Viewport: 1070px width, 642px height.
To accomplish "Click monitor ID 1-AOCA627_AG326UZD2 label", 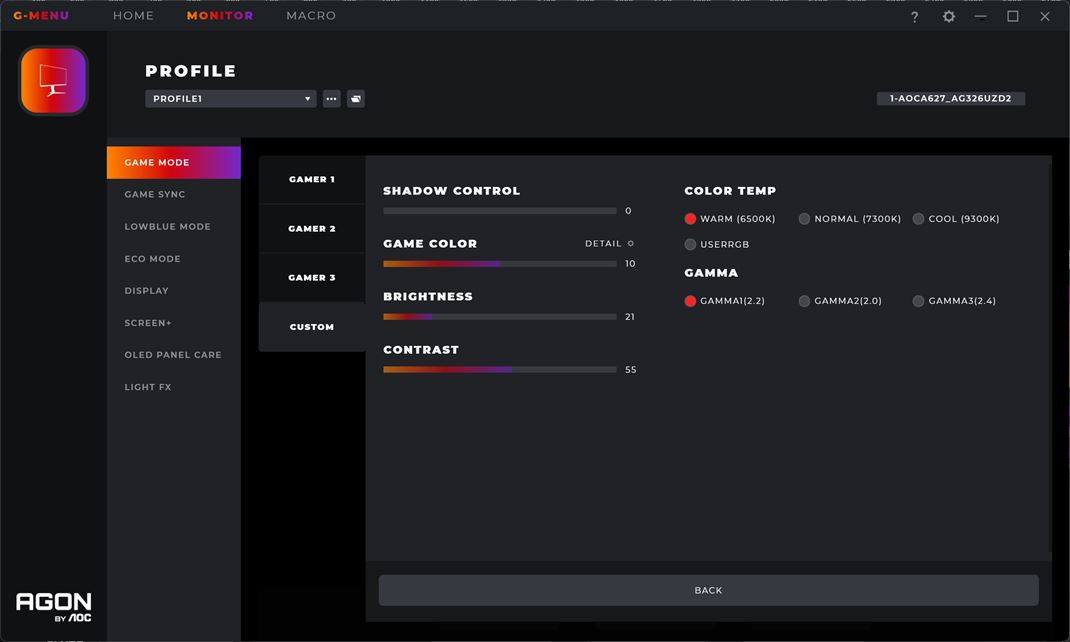I will tap(951, 98).
